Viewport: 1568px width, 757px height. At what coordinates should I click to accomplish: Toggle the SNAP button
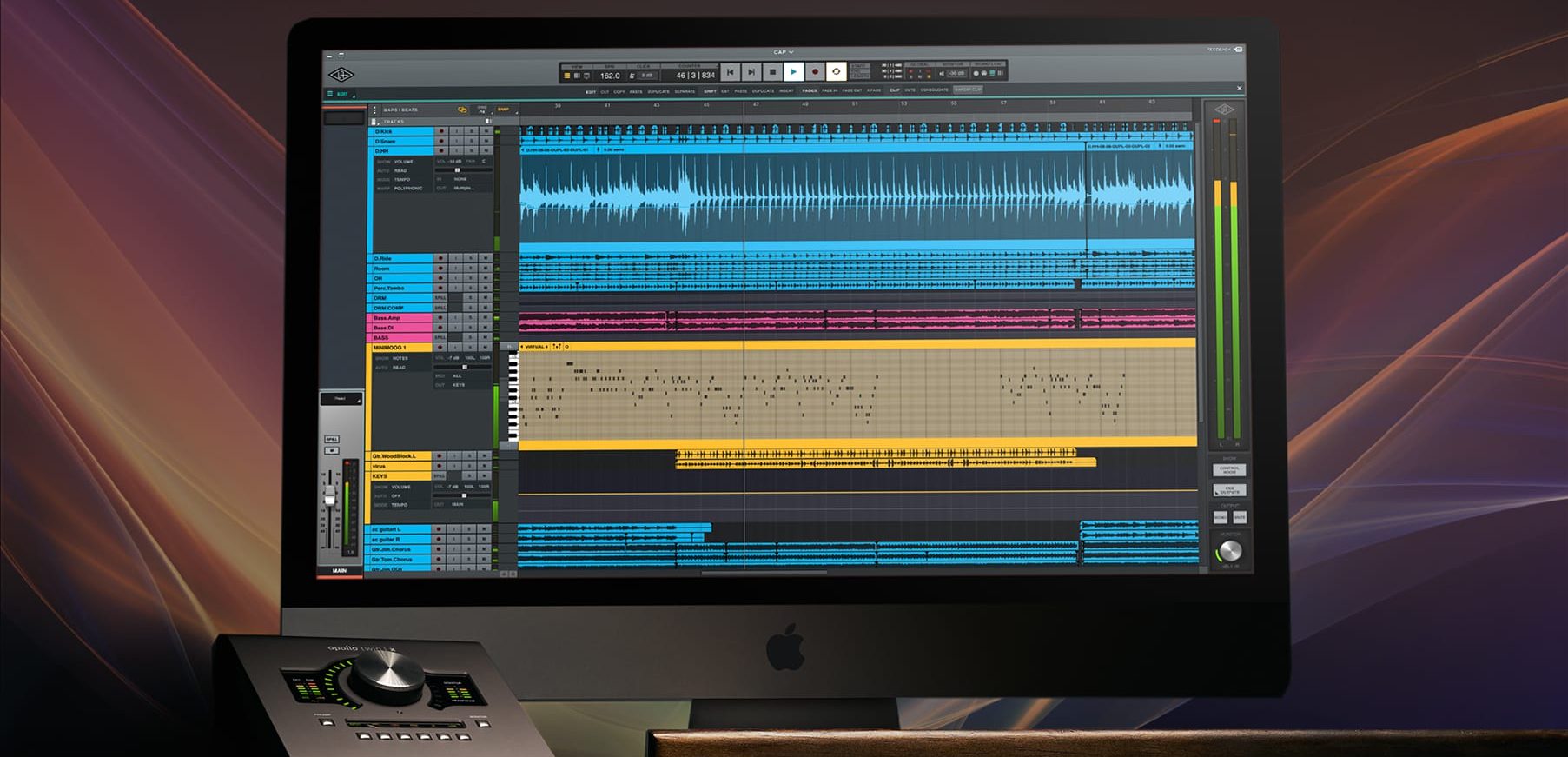tap(504, 110)
